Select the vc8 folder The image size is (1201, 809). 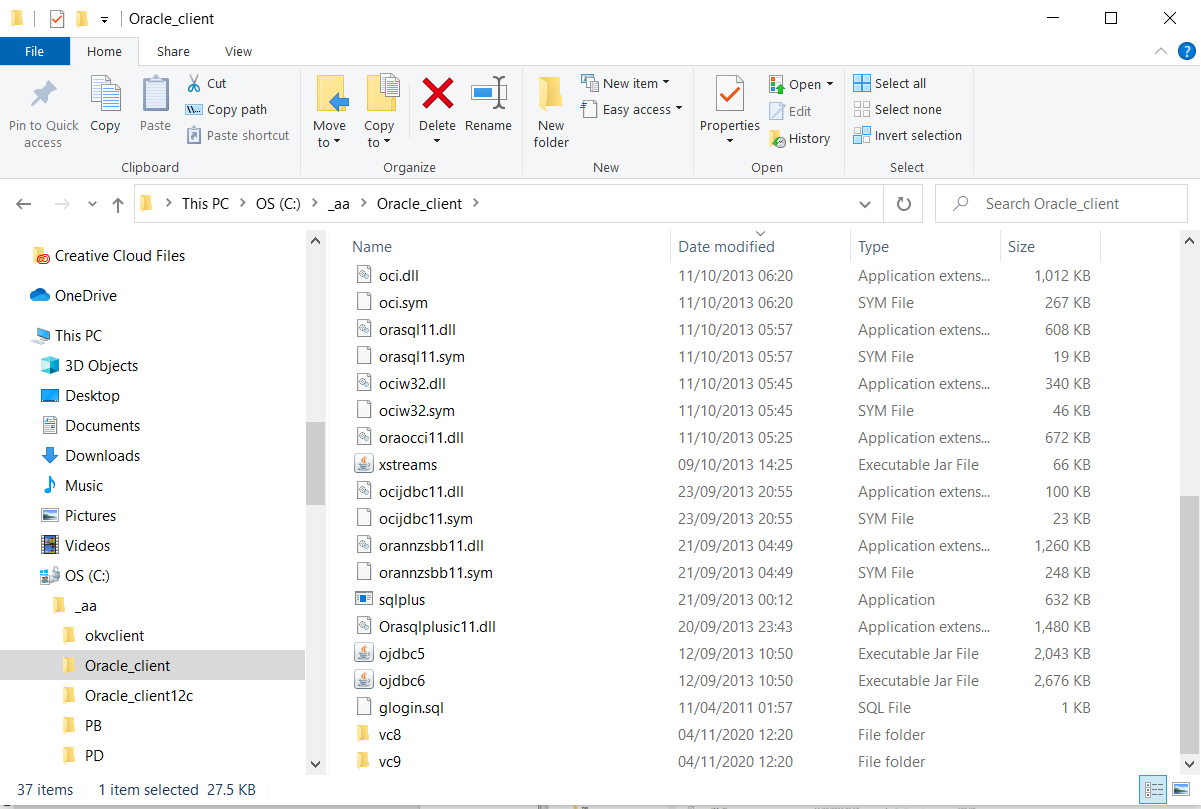[390, 735]
